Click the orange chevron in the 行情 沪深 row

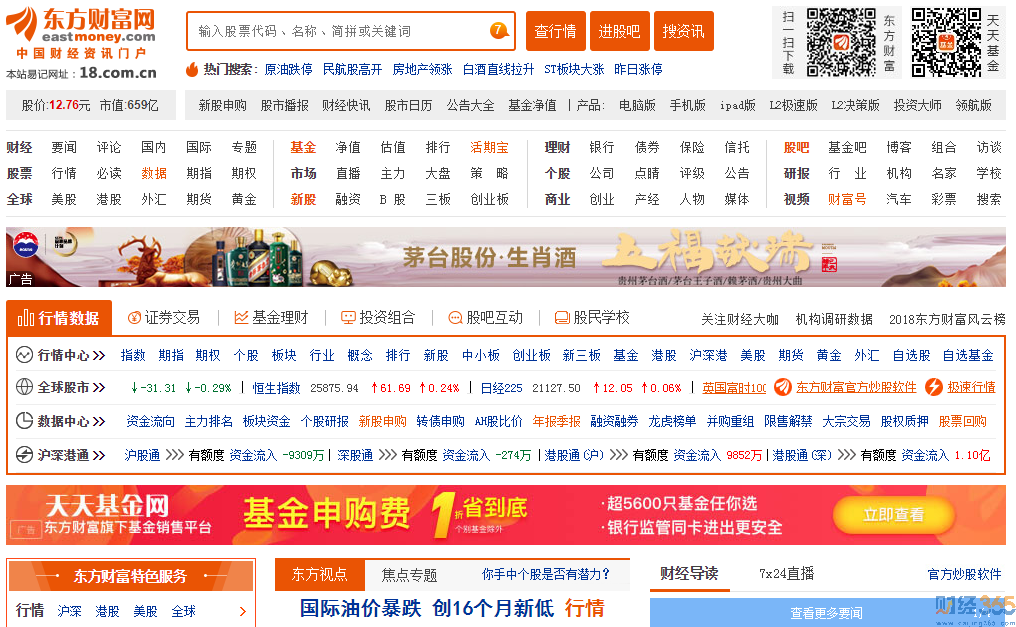point(243,611)
